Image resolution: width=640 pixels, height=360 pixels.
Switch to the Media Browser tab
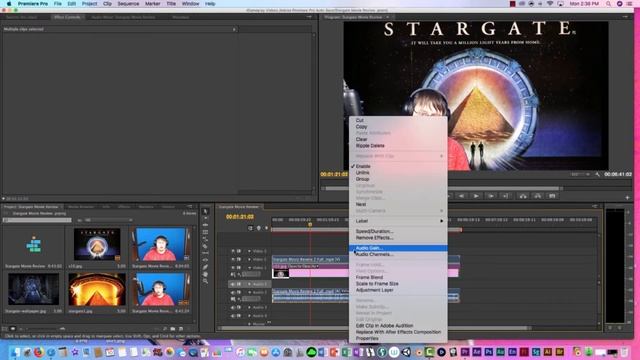[x=81, y=207]
